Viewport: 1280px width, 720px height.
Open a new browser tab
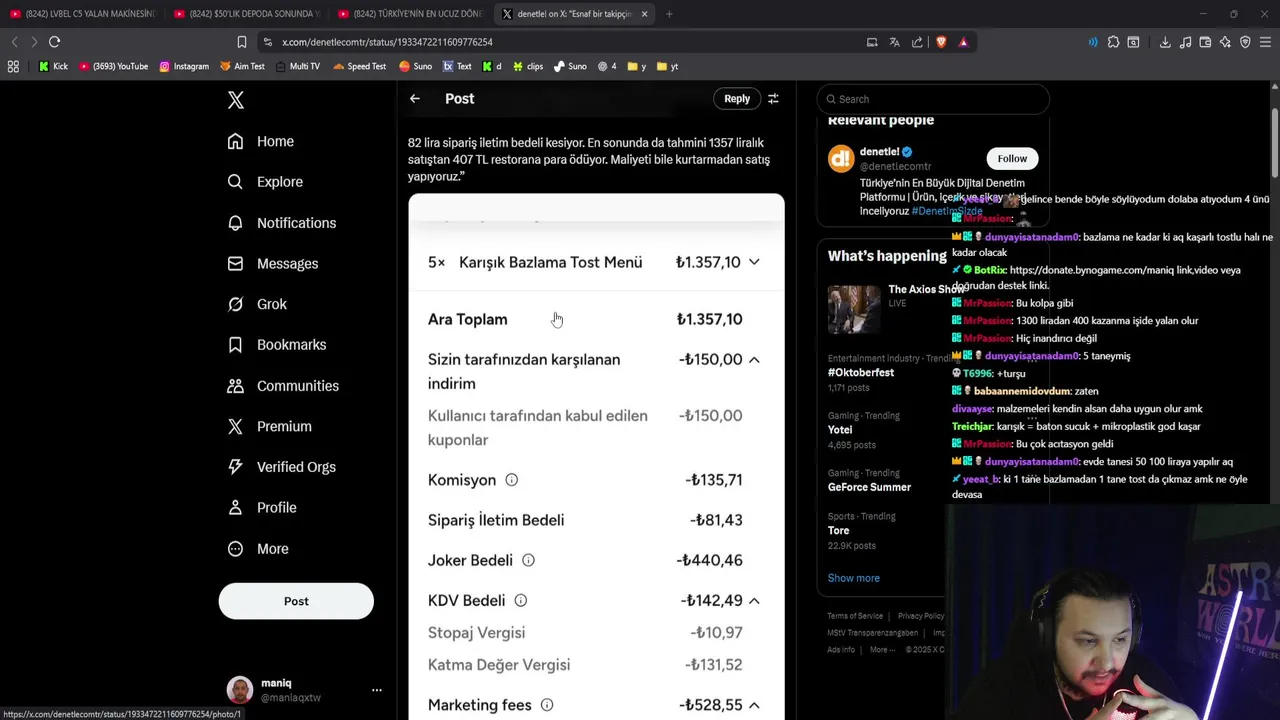[669, 14]
